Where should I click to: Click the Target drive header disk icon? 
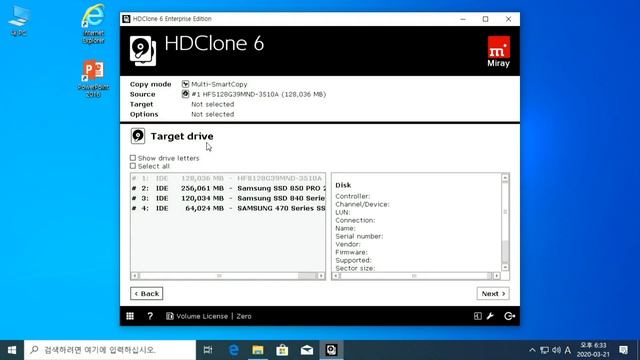[x=138, y=136]
